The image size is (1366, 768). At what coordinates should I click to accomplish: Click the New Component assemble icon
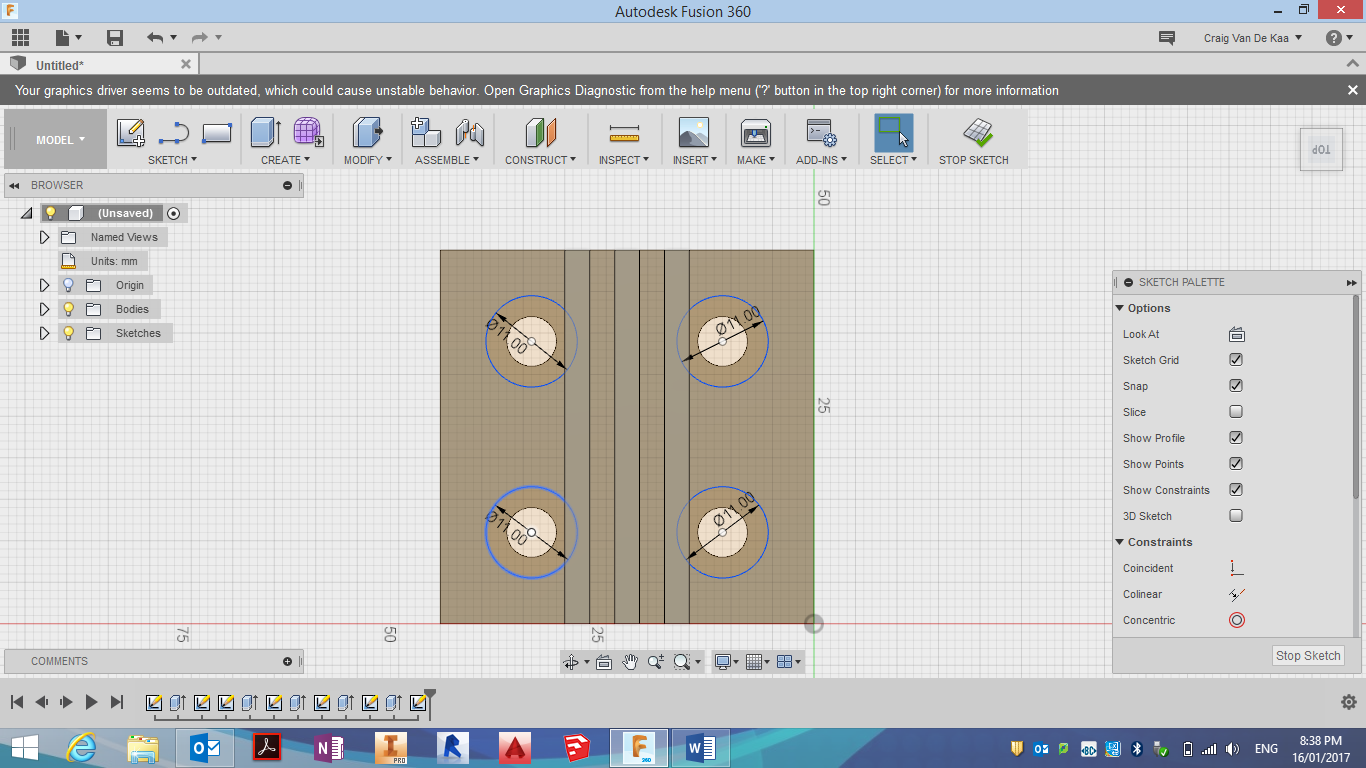point(426,133)
